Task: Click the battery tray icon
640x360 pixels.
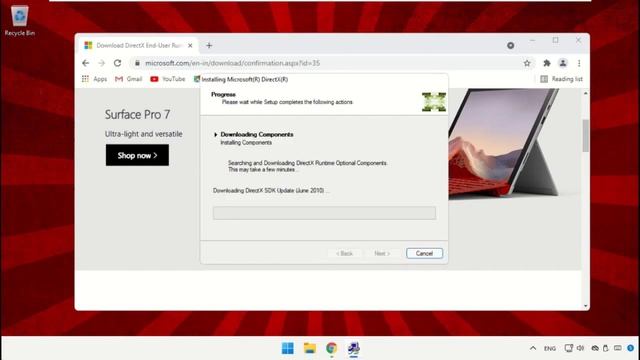Action: point(606,348)
